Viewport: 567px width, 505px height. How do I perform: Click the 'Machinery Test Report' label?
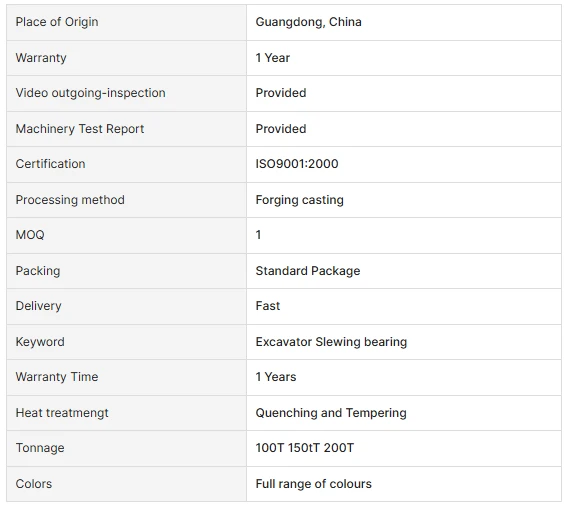click(x=80, y=129)
